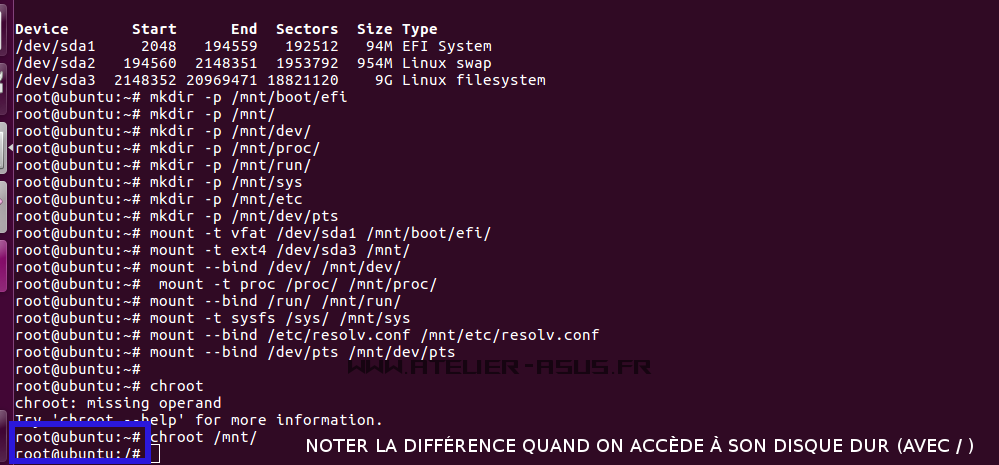Click the "mount -t vfat" command line

[x=319, y=233]
